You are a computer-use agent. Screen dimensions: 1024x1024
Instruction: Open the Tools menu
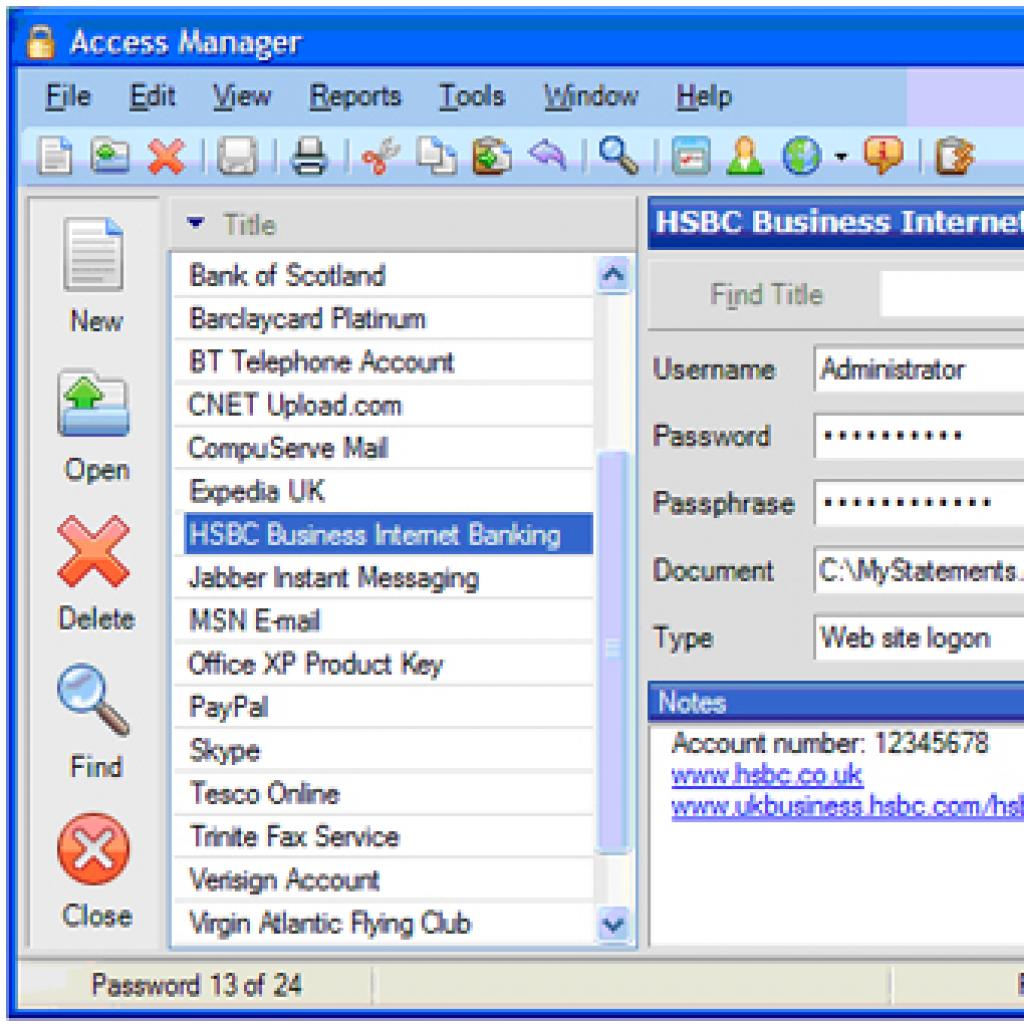pyautogui.click(x=472, y=97)
